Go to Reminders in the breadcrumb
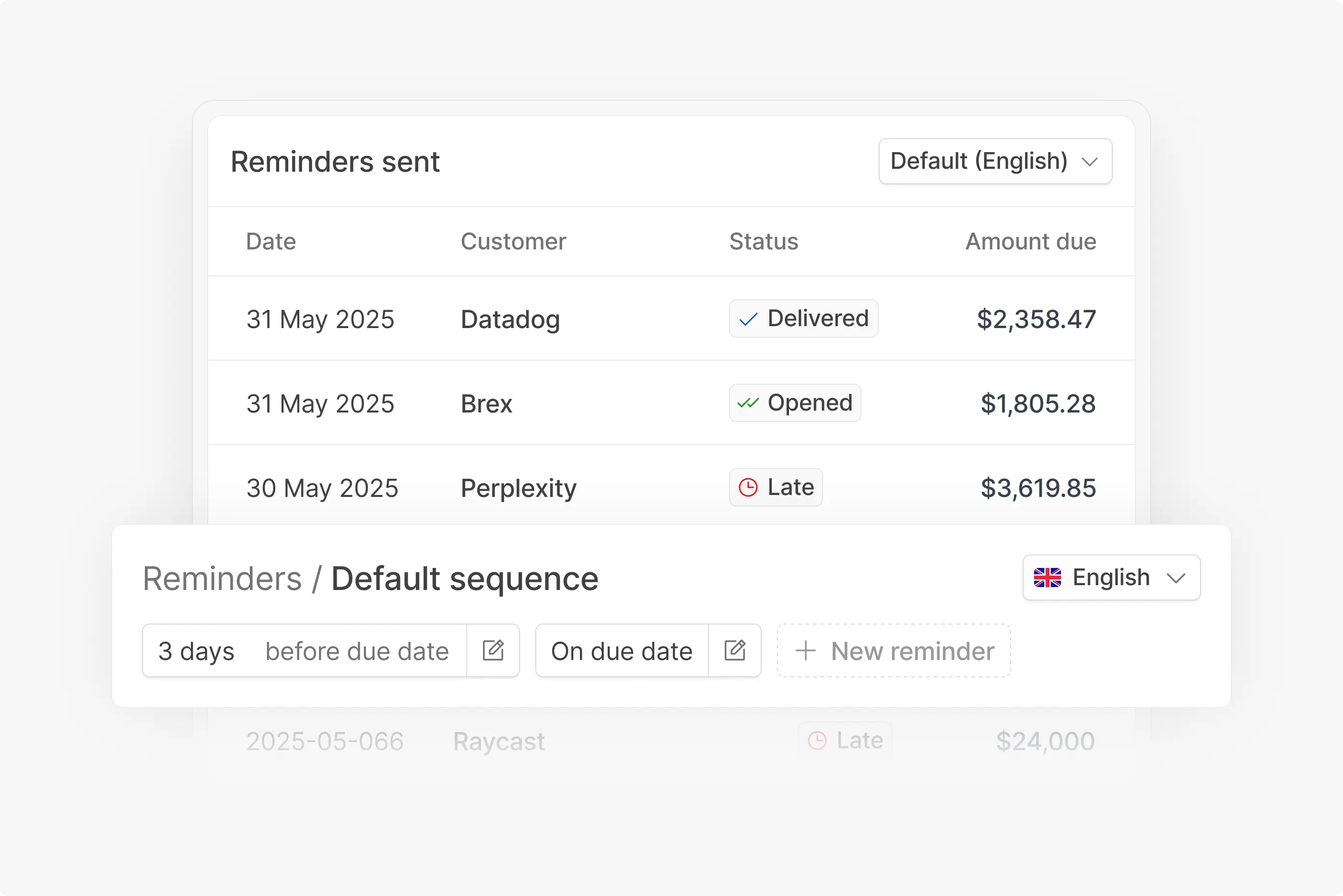The height and width of the screenshot is (896, 1343). [222, 579]
